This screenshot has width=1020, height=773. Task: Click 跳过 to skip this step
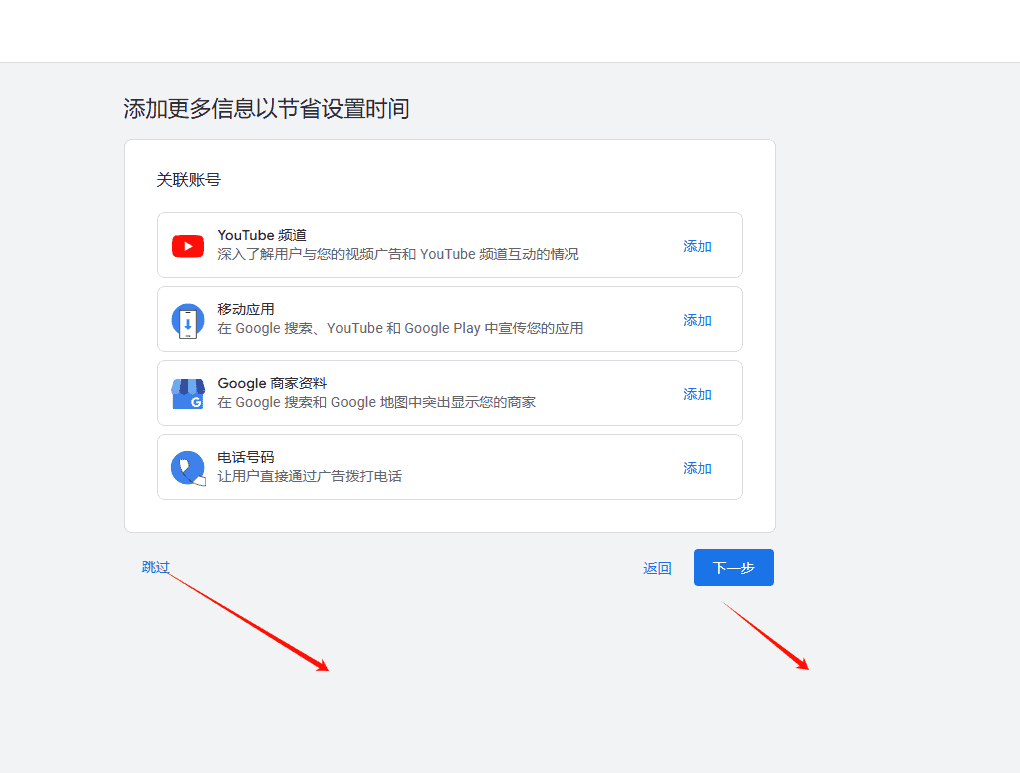coord(155,567)
